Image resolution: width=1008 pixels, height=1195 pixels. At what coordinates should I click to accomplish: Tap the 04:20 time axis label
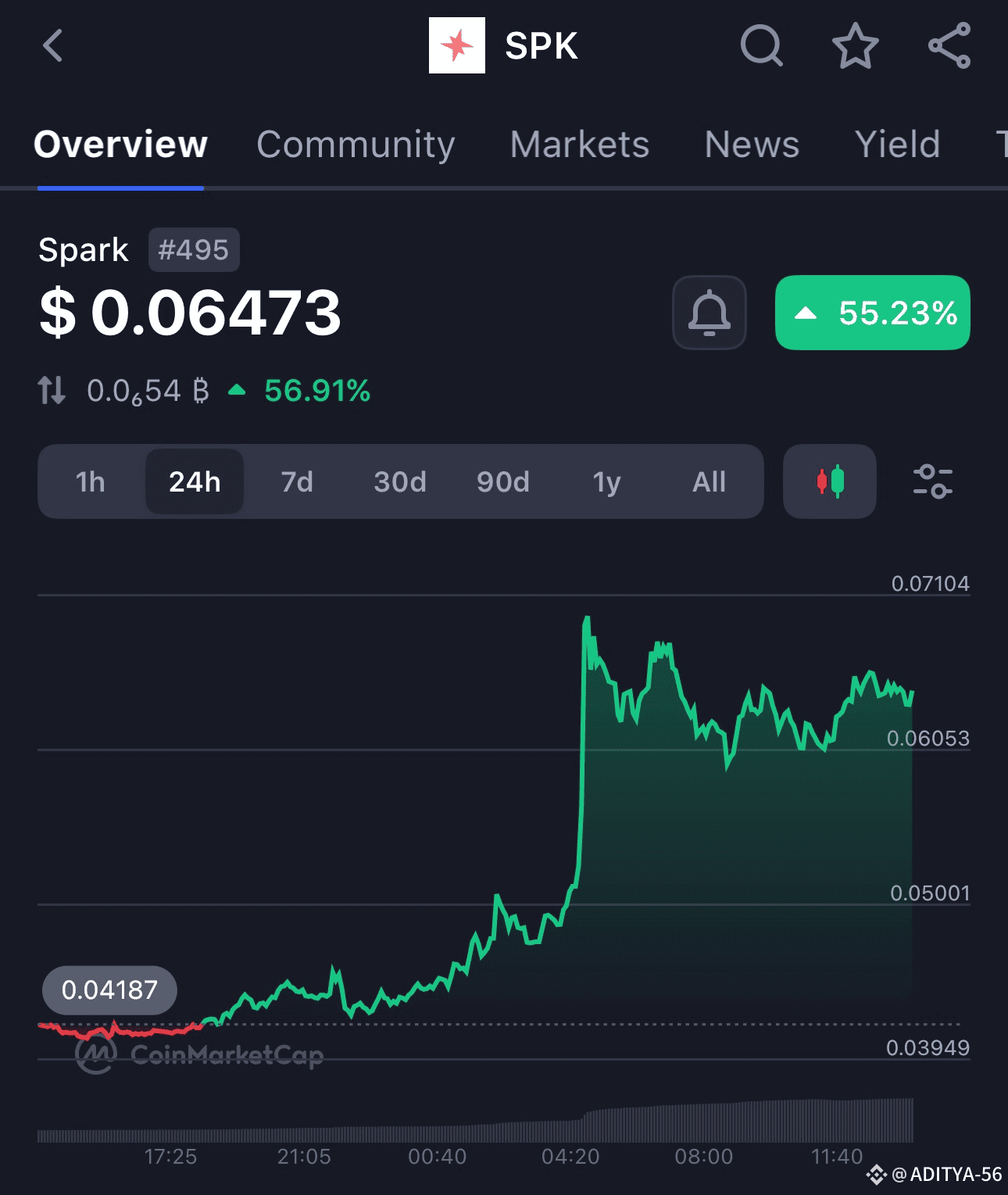point(570,1156)
